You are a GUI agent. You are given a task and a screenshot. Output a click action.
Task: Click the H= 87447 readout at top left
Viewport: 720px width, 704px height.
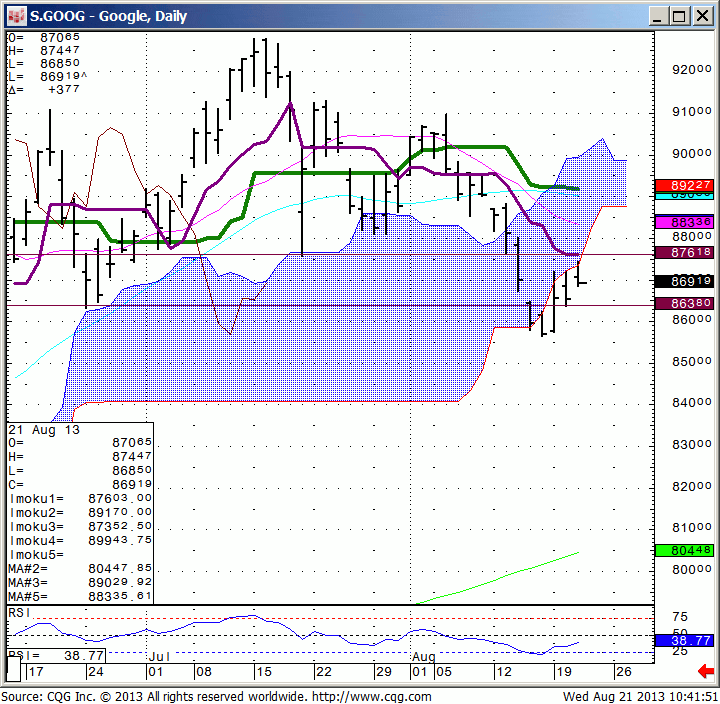44,50
